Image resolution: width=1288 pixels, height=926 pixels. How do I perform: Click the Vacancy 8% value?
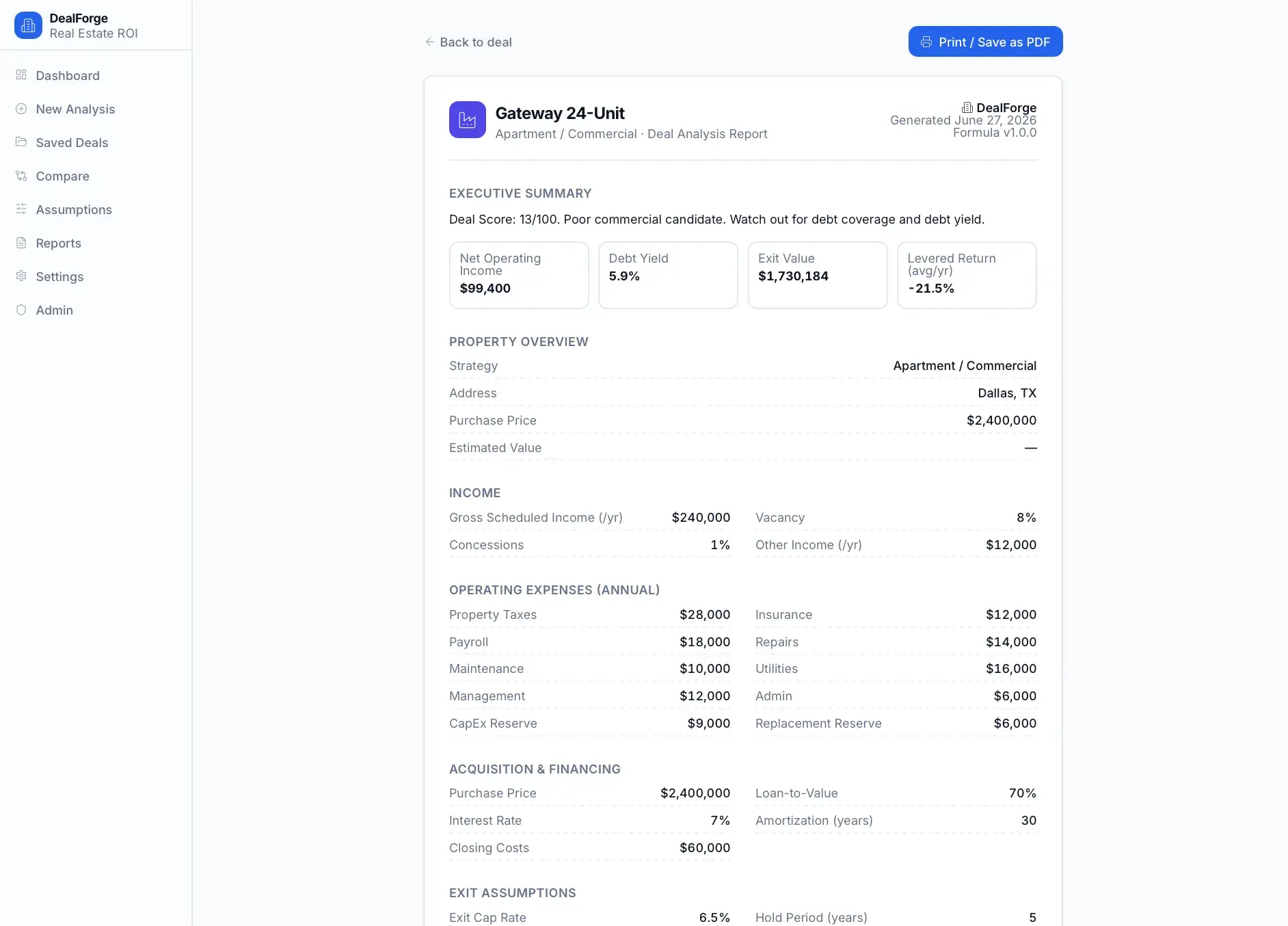1026,518
